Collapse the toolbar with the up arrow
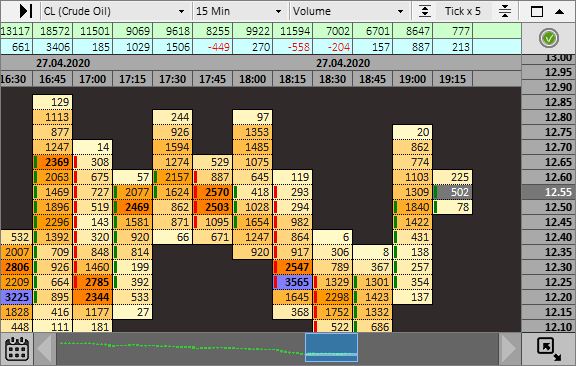The image size is (576, 366). point(559,11)
